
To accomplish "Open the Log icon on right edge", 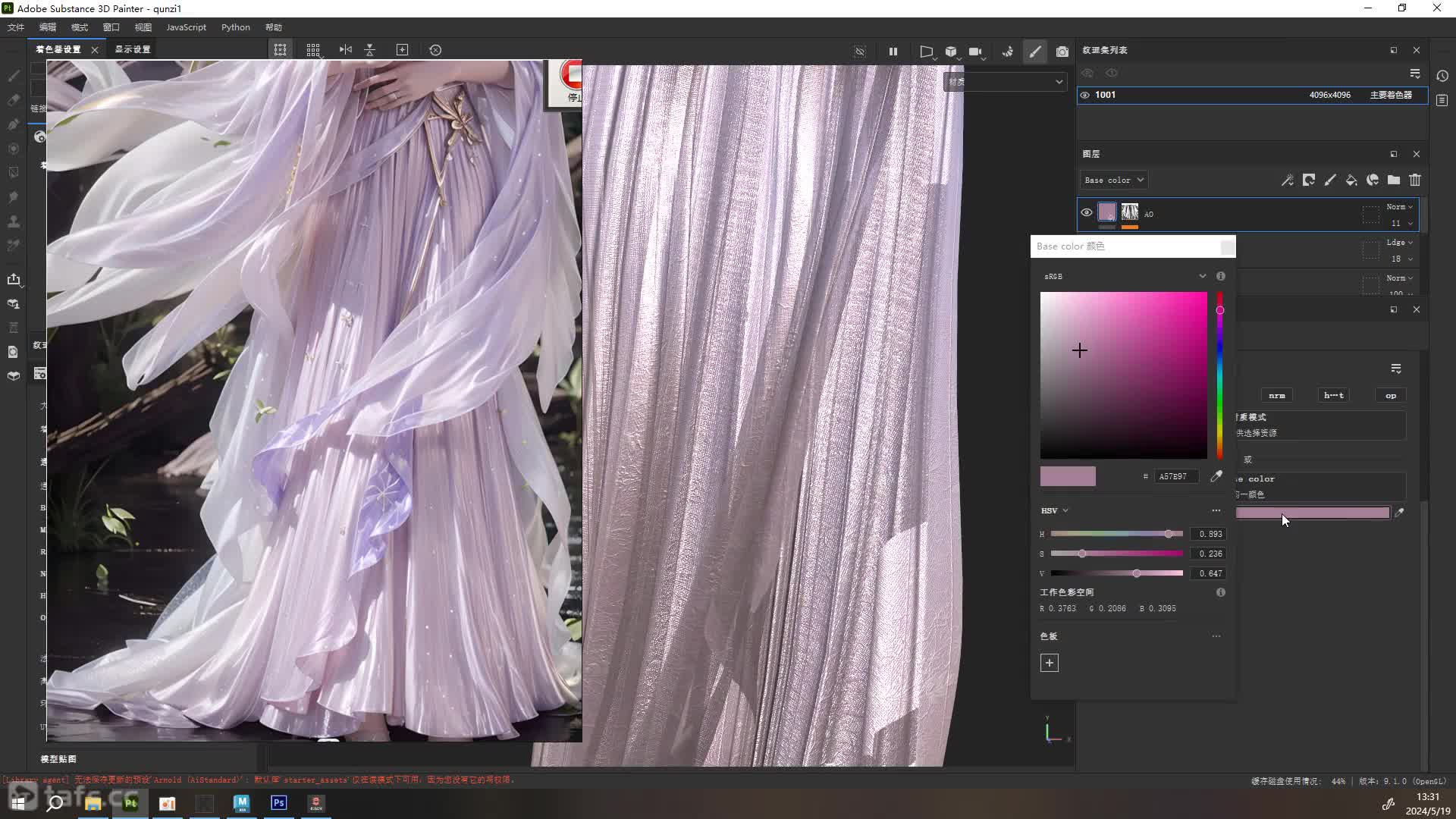I will 1442,101.
